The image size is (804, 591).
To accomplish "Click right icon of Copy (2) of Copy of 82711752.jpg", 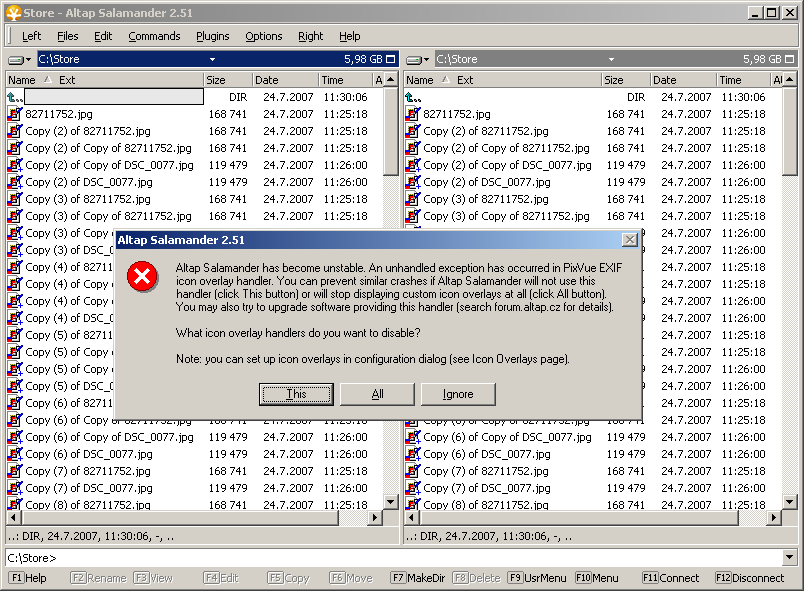I will click(413, 148).
